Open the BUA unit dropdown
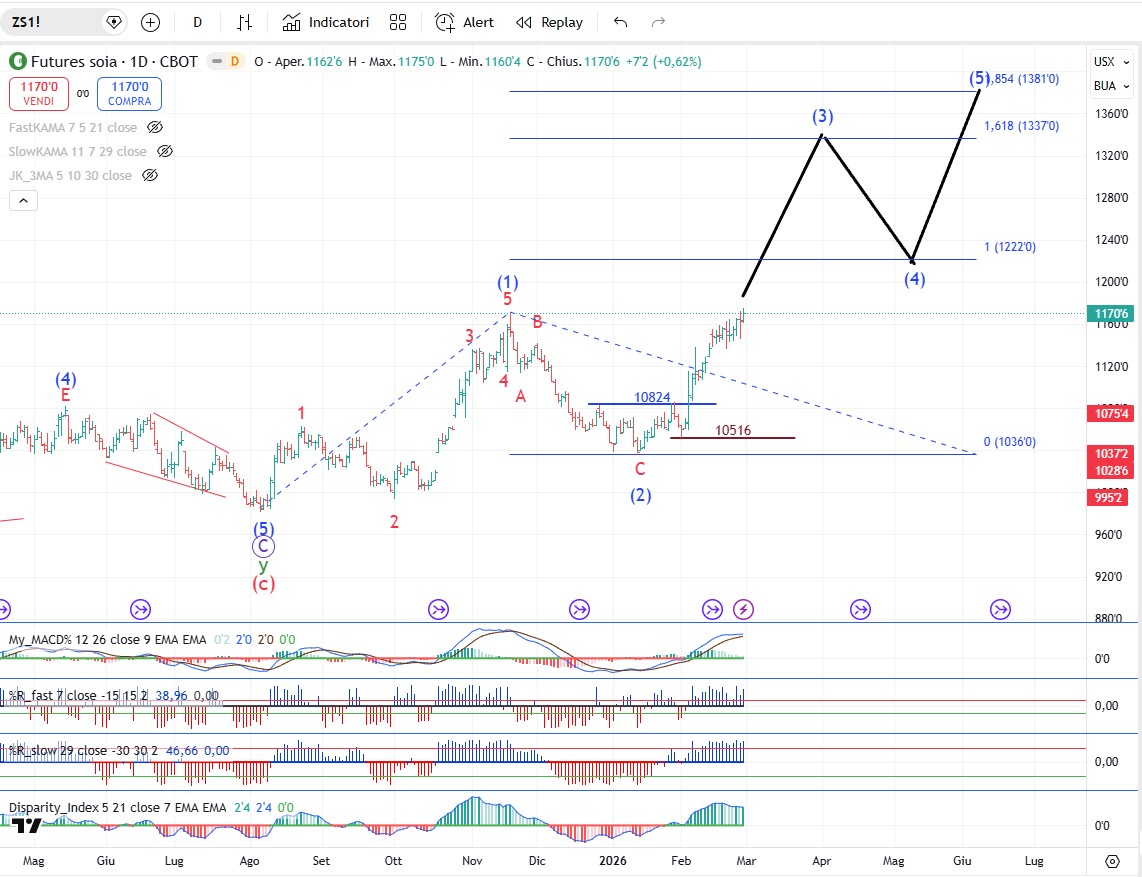This screenshot has width=1142, height=877. 1110,86
